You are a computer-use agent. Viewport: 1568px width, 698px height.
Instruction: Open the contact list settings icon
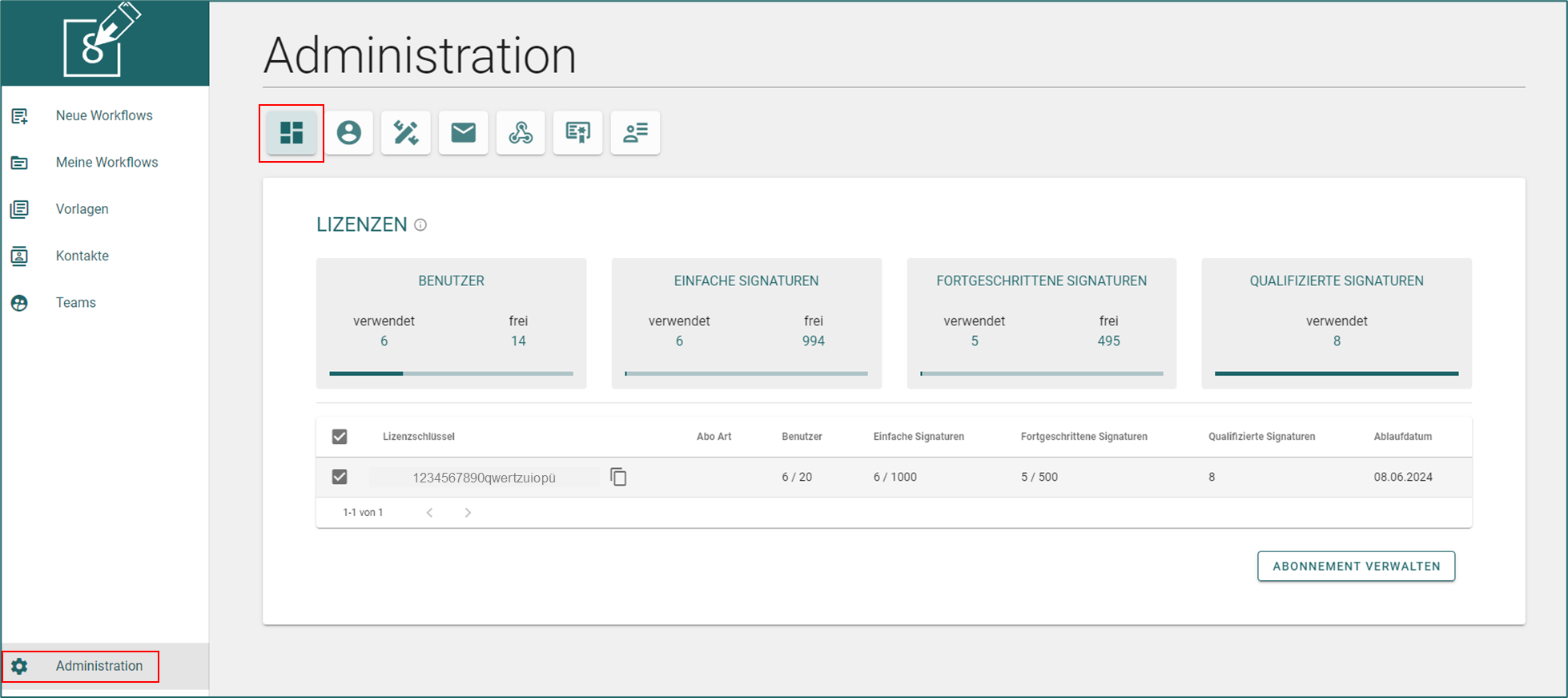point(635,133)
